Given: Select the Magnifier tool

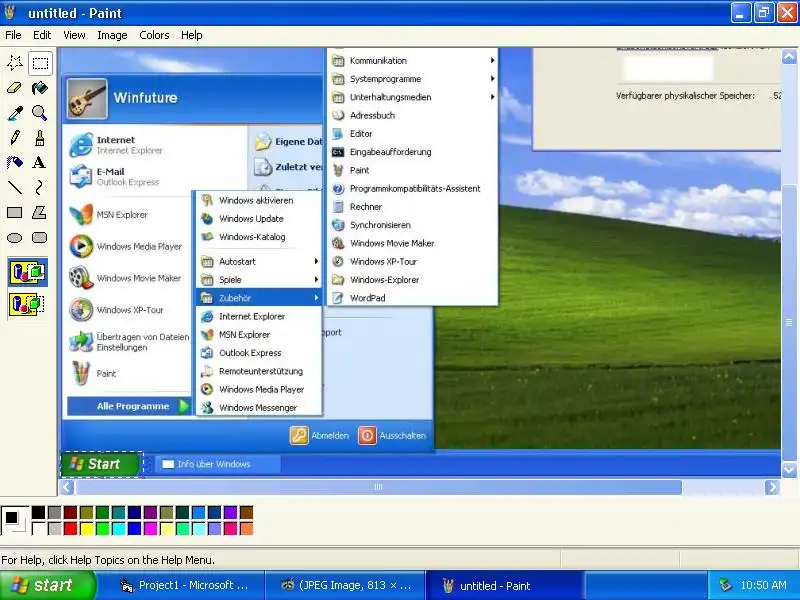Looking at the screenshot, I should 40,113.
